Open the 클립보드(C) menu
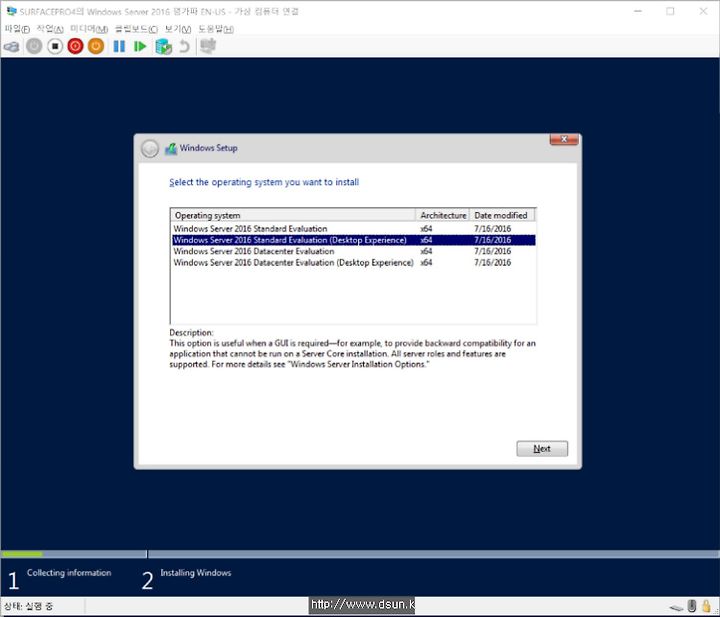This screenshot has width=720, height=617. click(x=136, y=29)
